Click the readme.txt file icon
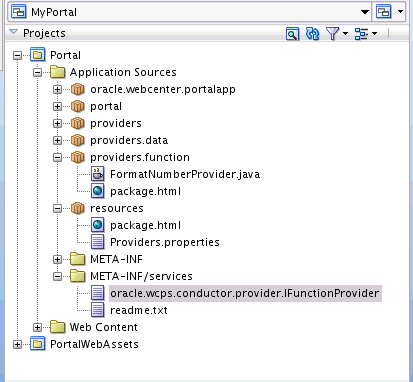Viewport: 413px width, 382px height. [97, 310]
